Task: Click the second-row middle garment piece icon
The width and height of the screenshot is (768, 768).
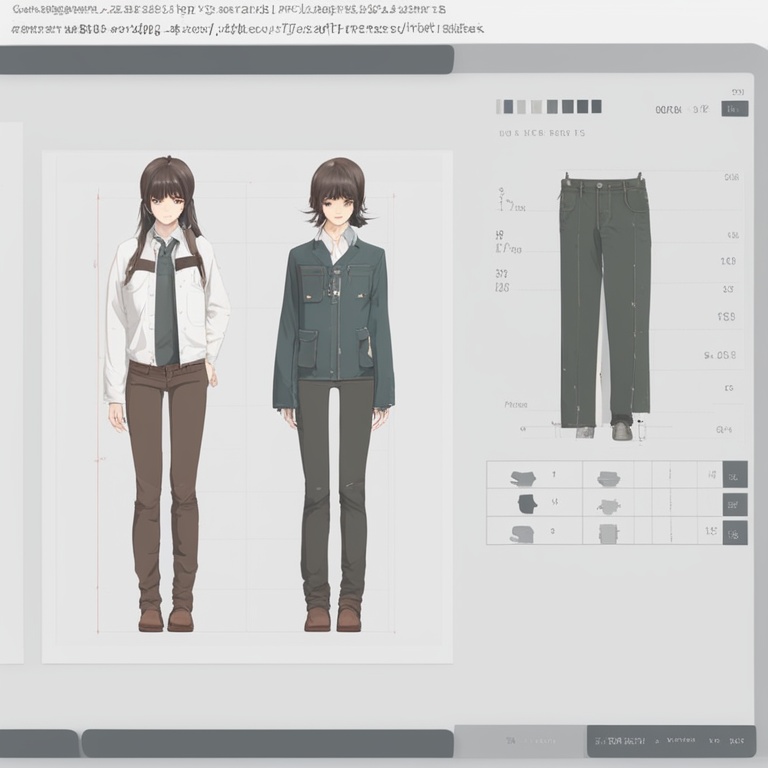Action: click(609, 504)
